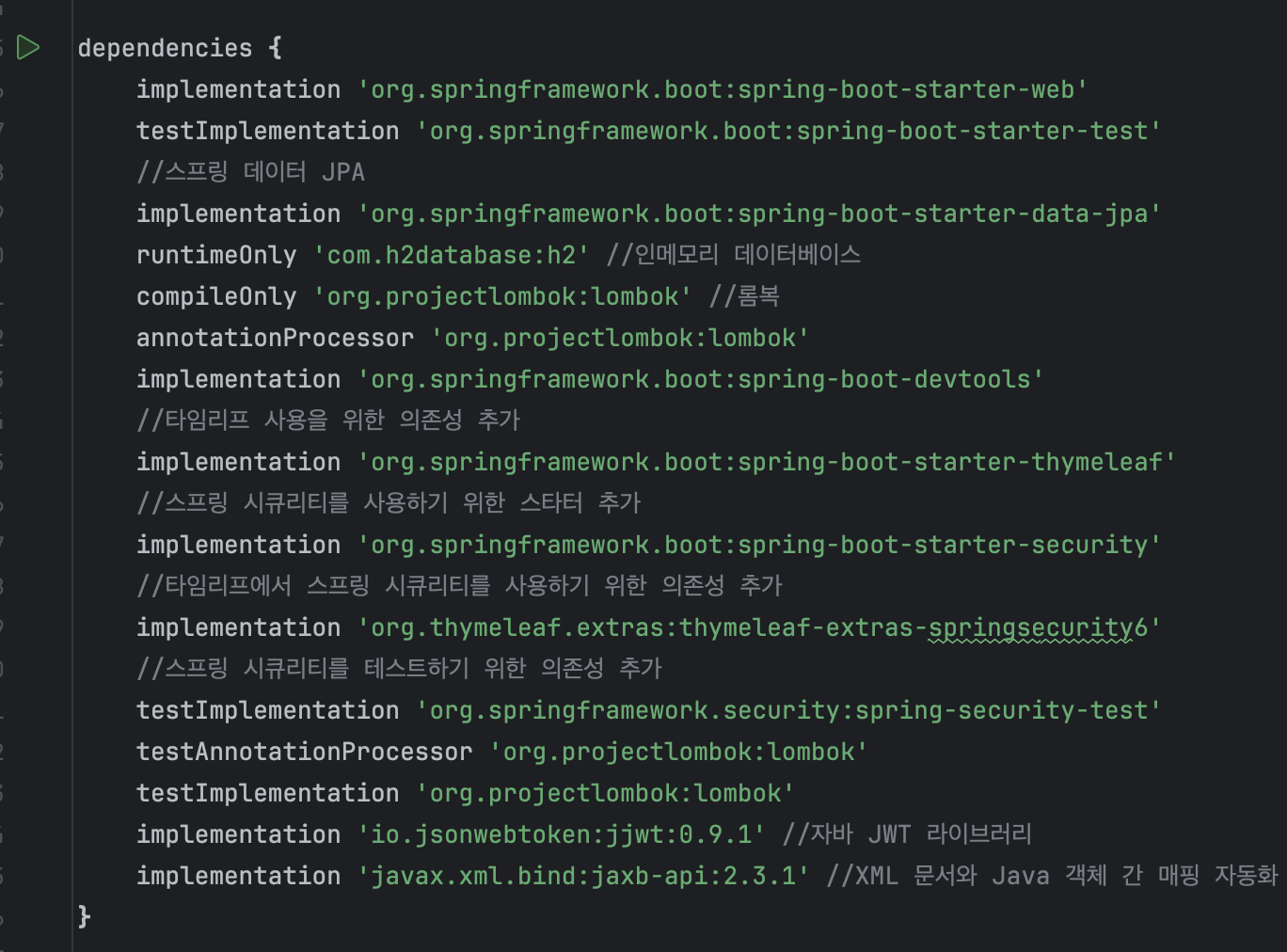Screen dimensions: 1287x952
Task: Click the spring-boot-starter-data-jpa dependency string
Action: (759, 214)
